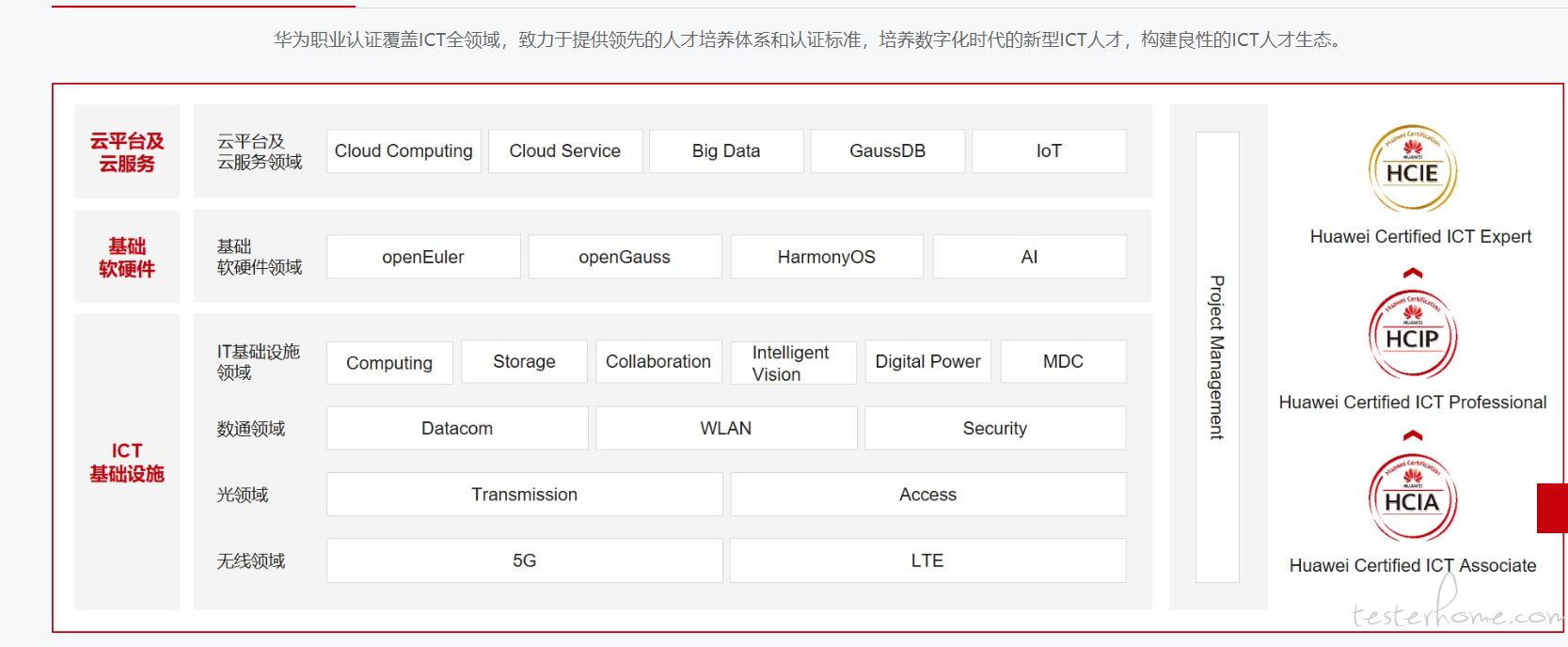Open the MDC certification box
This screenshot has width=1568, height=647.
coord(1063,362)
